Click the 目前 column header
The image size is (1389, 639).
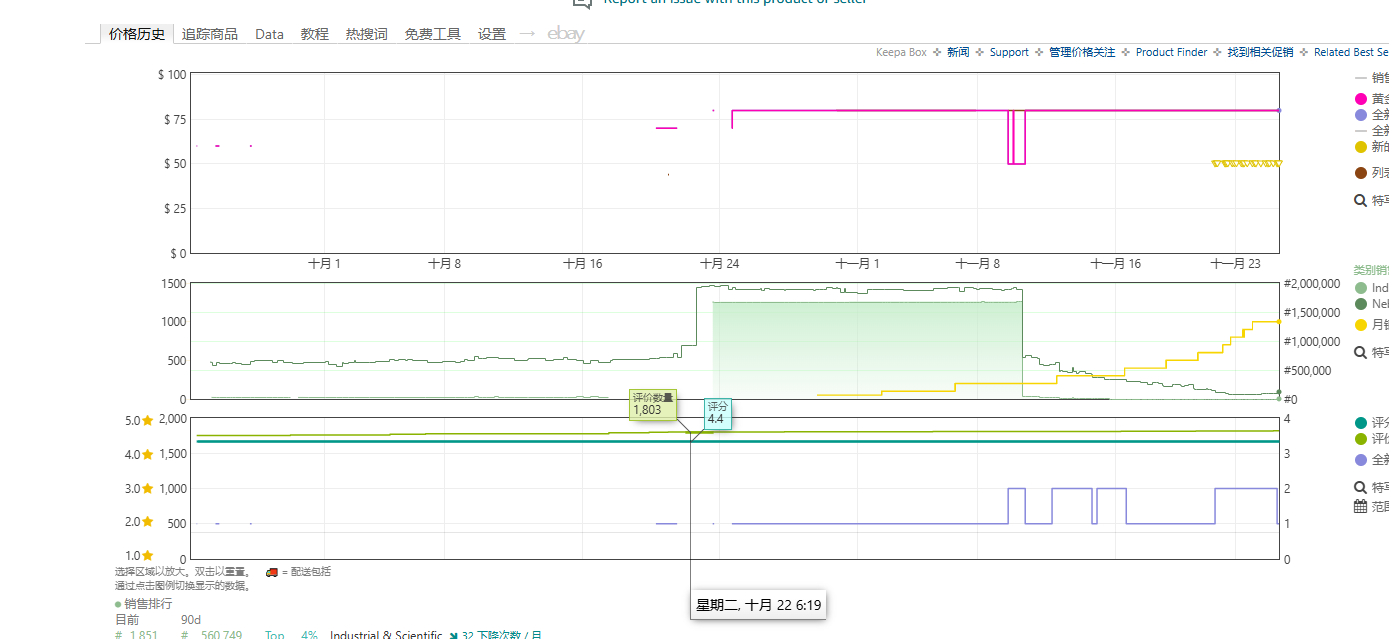(x=127, y=620)
